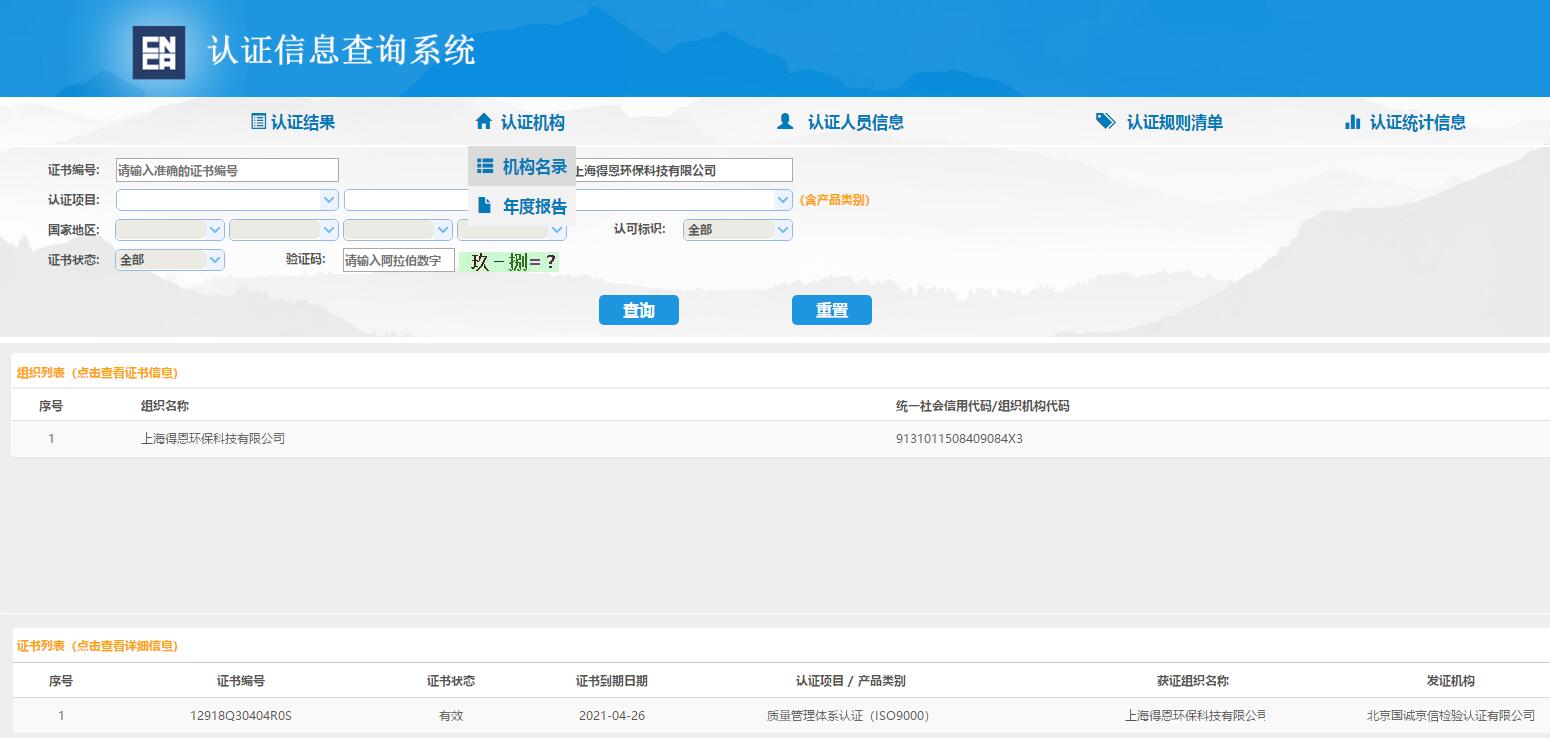This screenshot has width=1550, height=738.
Task: Select 年度报告 from the submenu
Action: [x=534, y=207]
